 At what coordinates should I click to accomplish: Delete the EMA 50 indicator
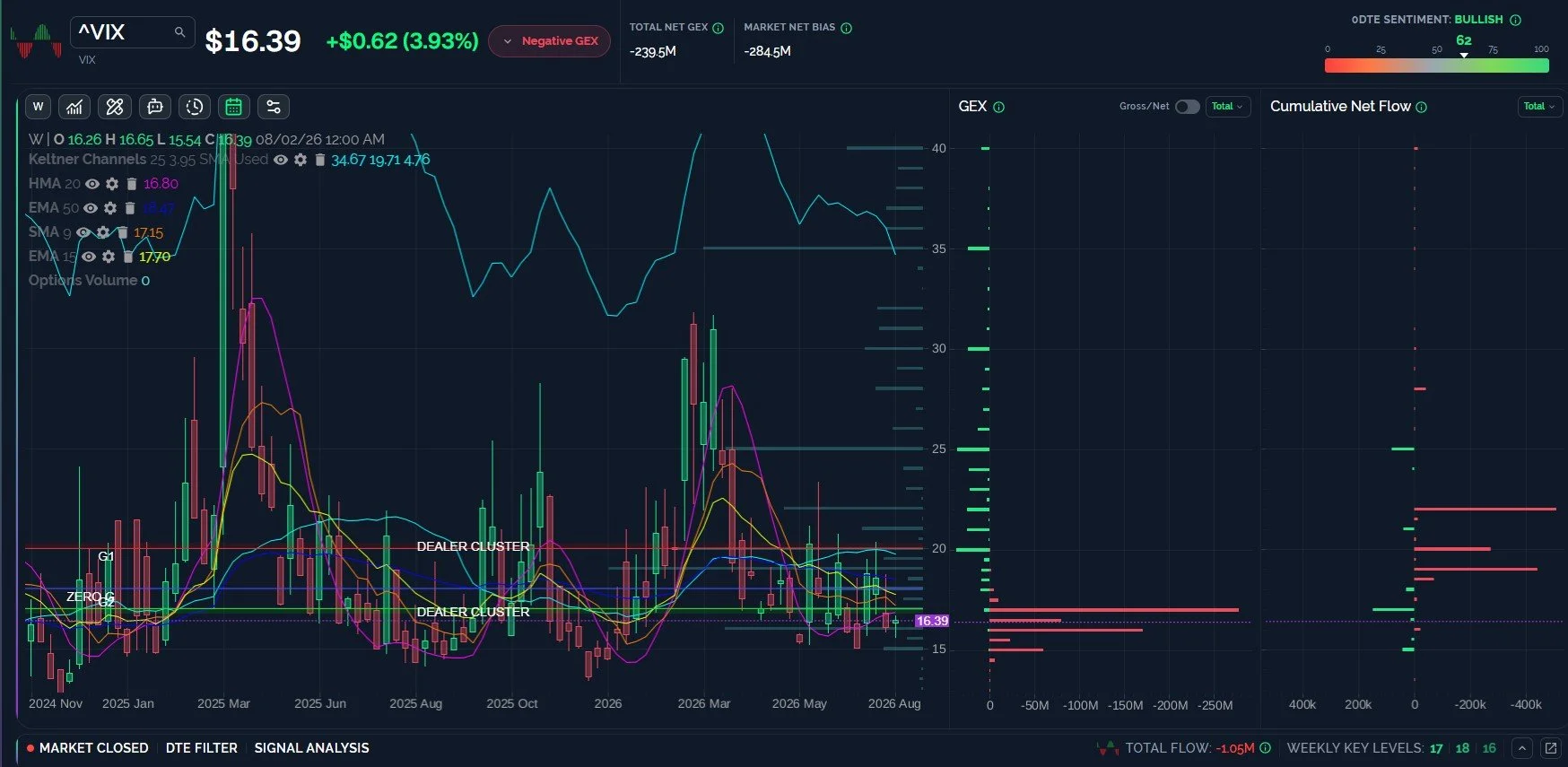pos(129,208)
